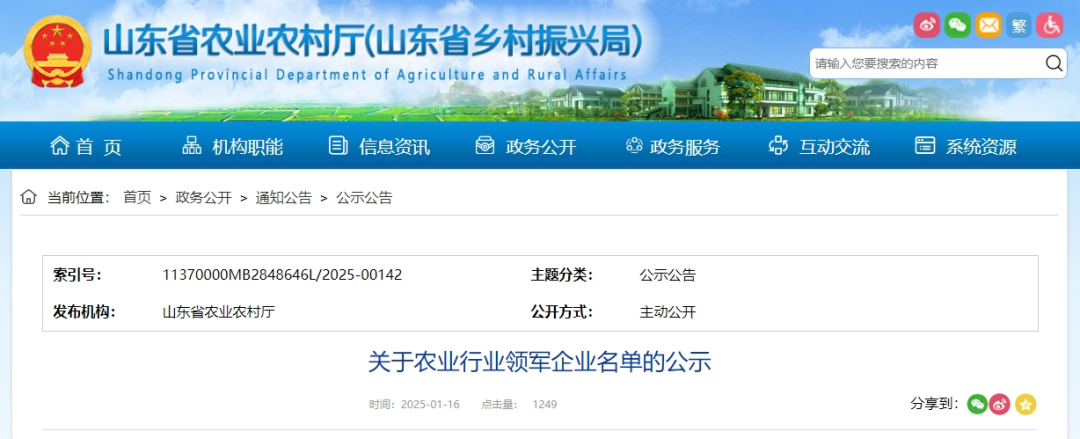Image resolution: width=1080 pixels, height=439 pixels.
Task: Go to 通知公告 in the breadcrumb
Action: (284, 198)
